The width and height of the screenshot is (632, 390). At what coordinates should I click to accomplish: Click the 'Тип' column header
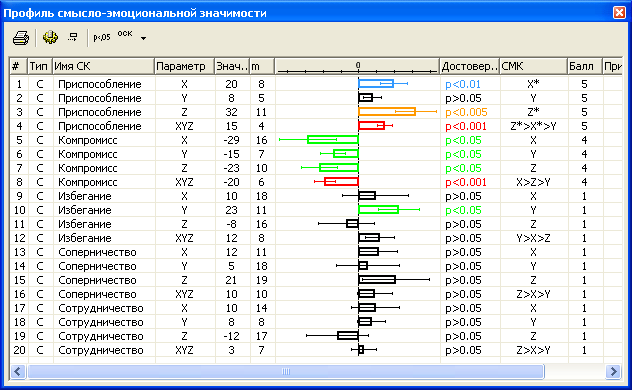[x=39, y=66]
